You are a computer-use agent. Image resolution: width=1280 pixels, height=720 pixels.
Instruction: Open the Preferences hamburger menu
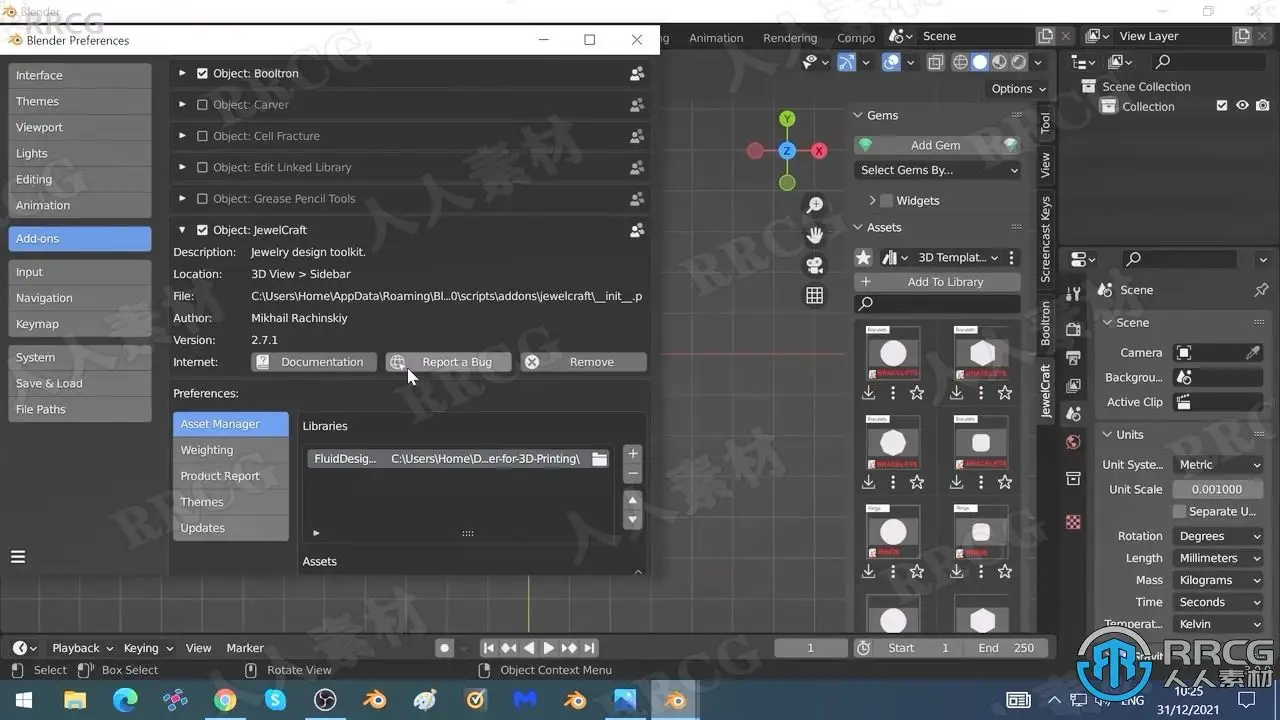click(x=18, y=557)
